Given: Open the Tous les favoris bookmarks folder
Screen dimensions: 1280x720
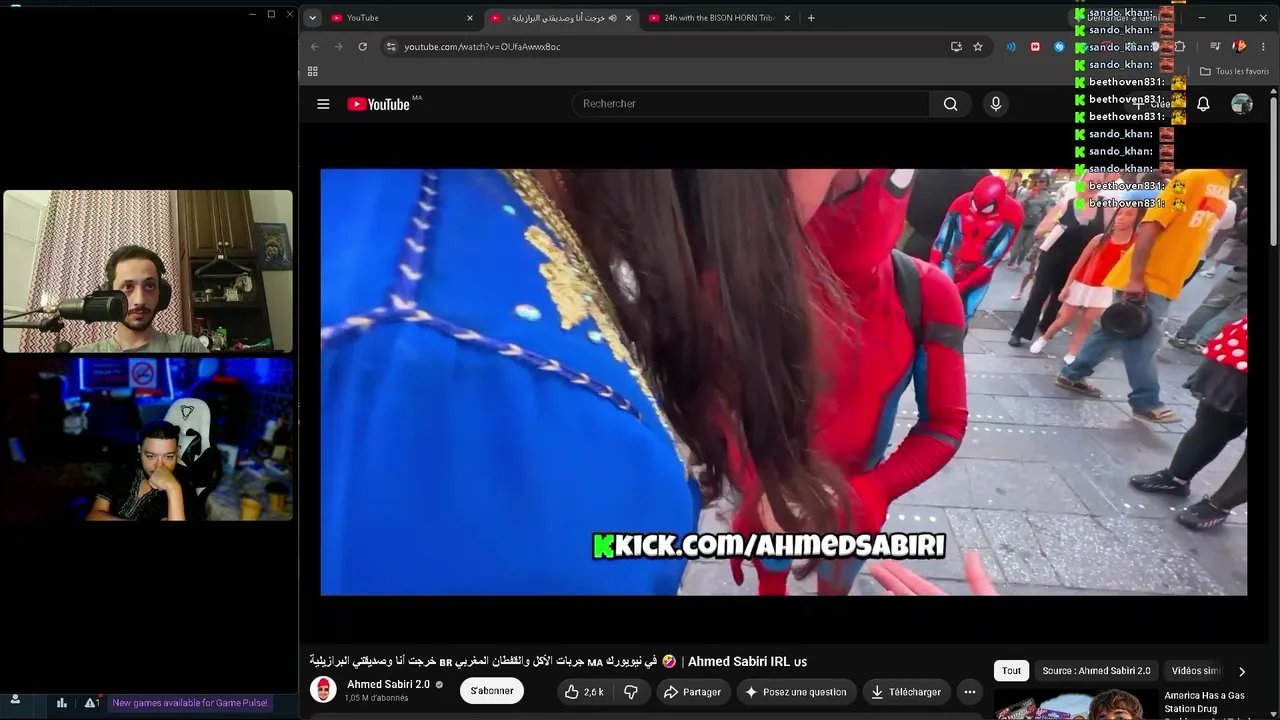Looking at the screenshot, I should click(x=1234, y=71).
